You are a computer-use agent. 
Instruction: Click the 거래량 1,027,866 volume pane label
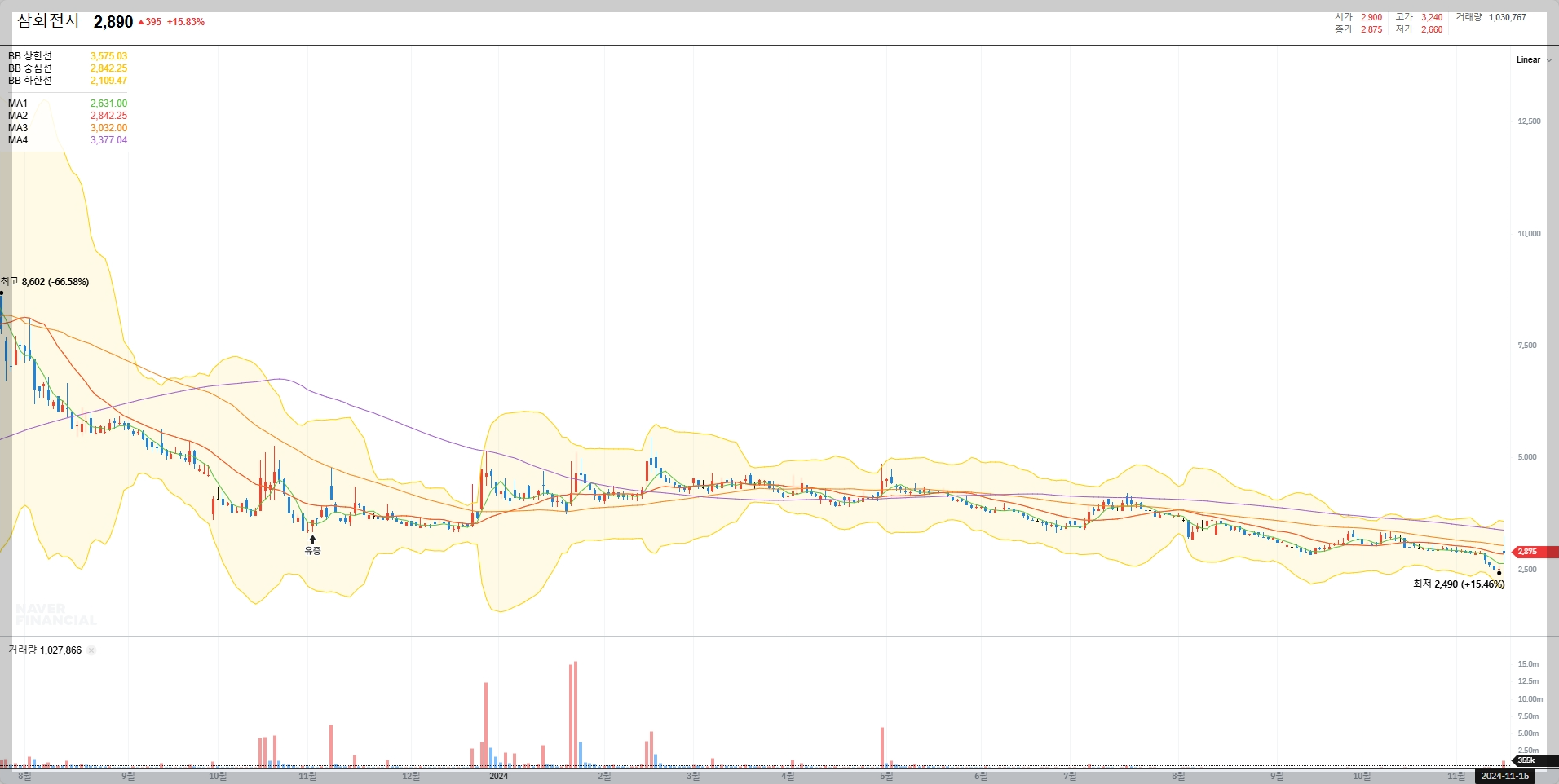[45, 650]
